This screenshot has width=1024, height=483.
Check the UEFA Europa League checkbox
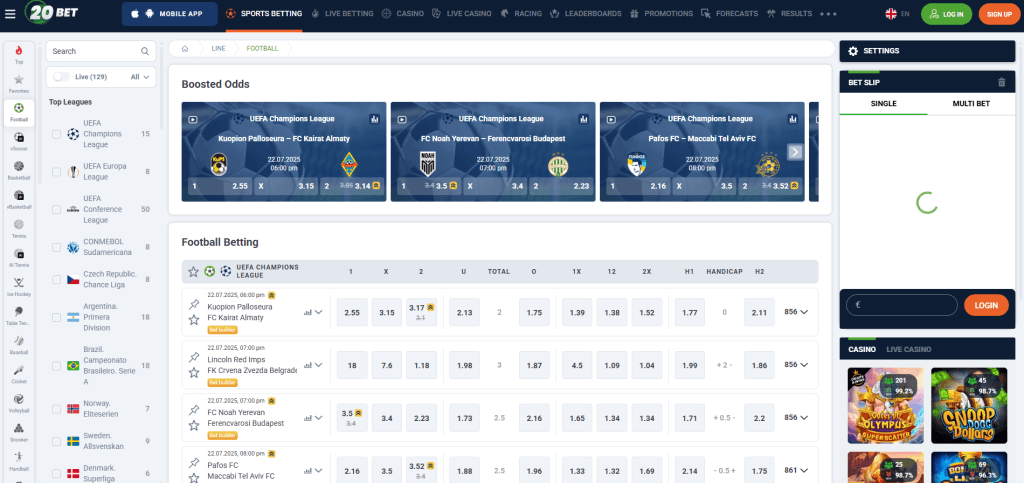(x=56, y=172)
